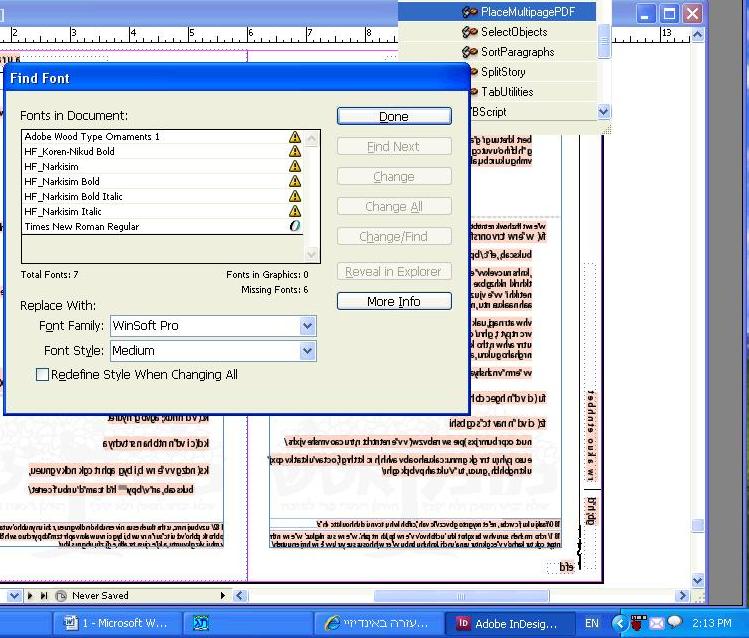Click the Change/Find button
The width and height of the screenshot is (749, 638).
point(394,236)
